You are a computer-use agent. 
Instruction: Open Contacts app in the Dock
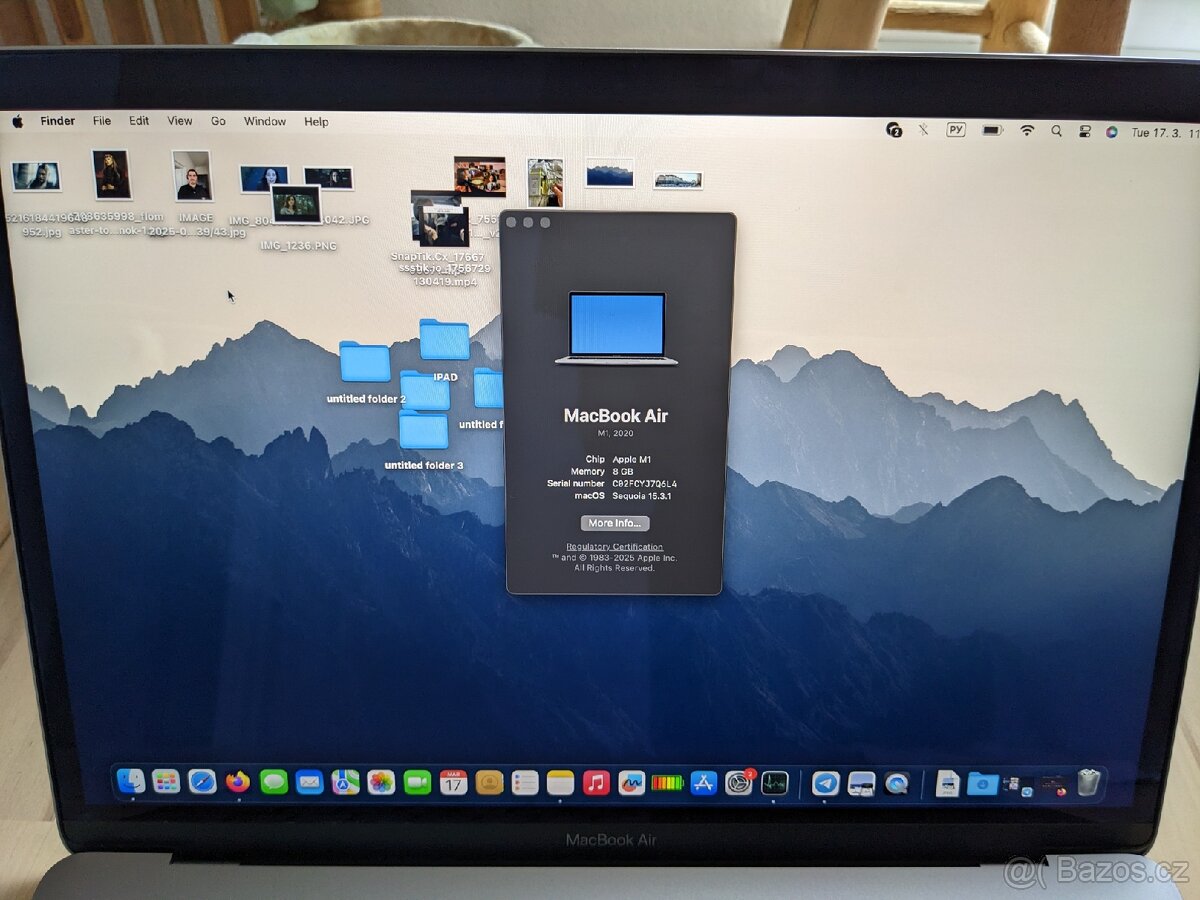(489, 782)
